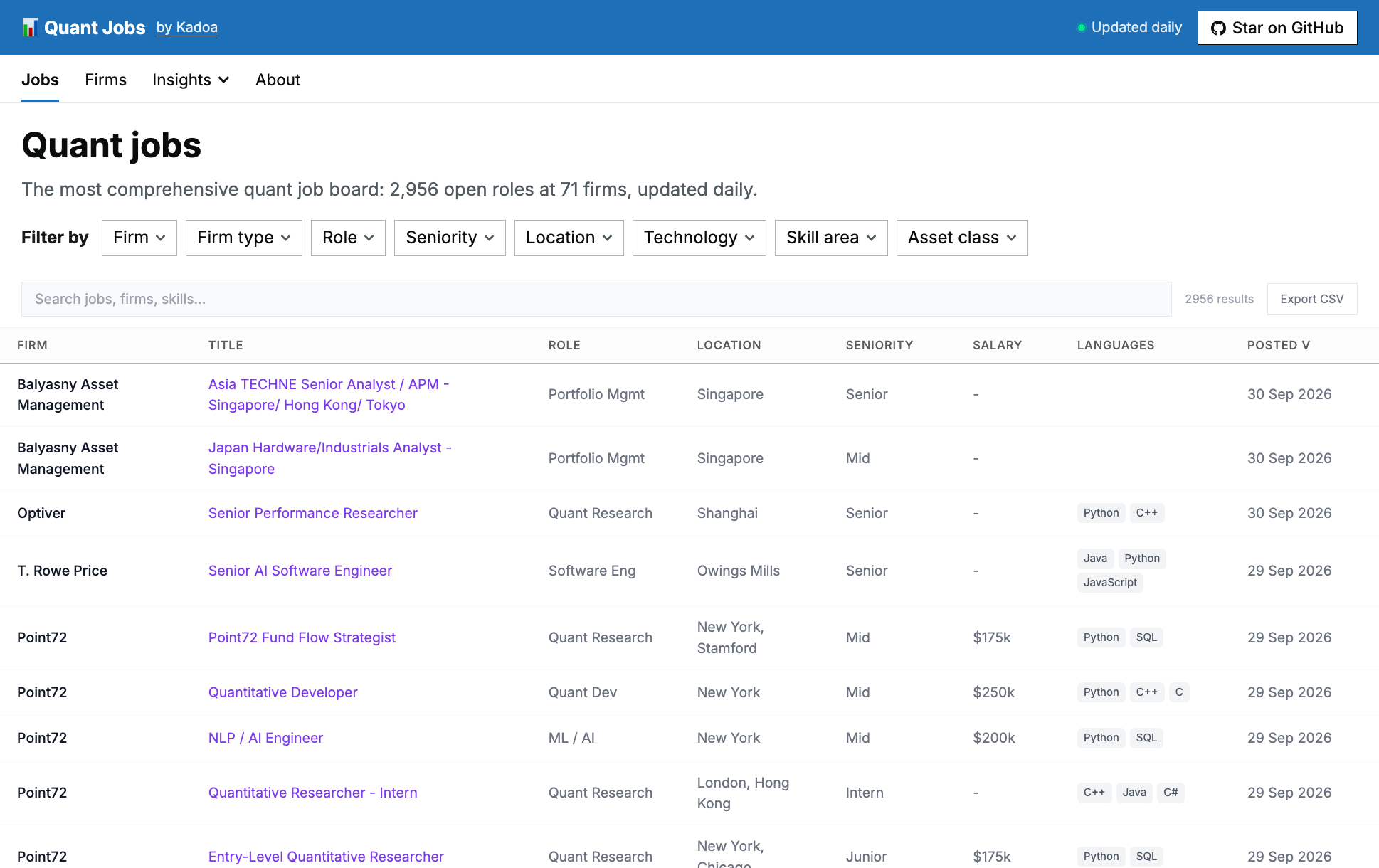
Task: Open NLP / AI Engineer job link
Action: tap(265, 738)
